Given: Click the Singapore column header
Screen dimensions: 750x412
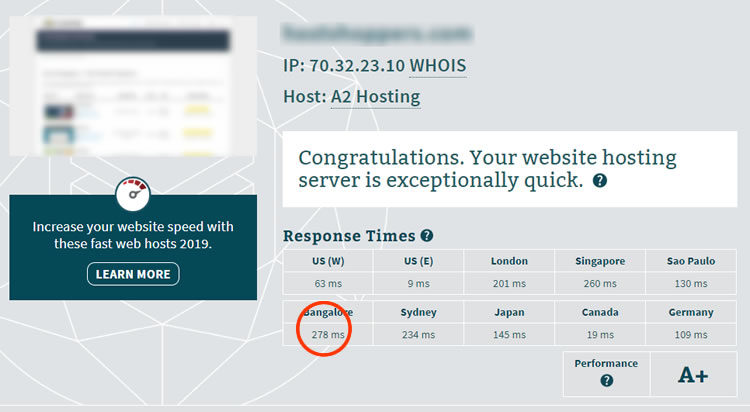Looking at the screenshot, I should (x=600, y=261).
